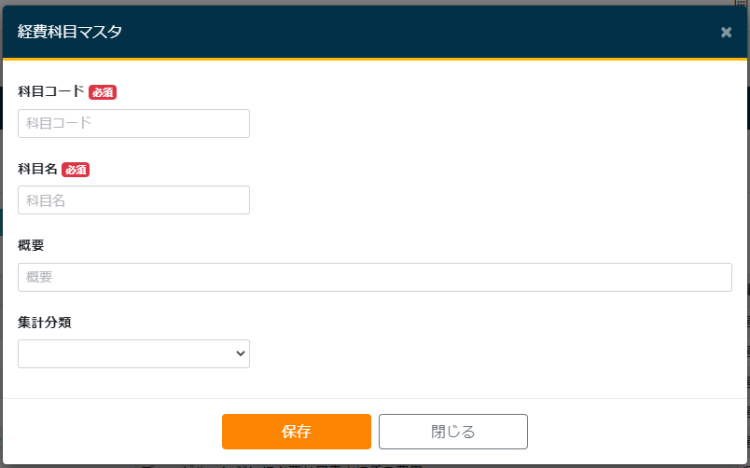Focus the 科目名 text input field

(134, 200)
